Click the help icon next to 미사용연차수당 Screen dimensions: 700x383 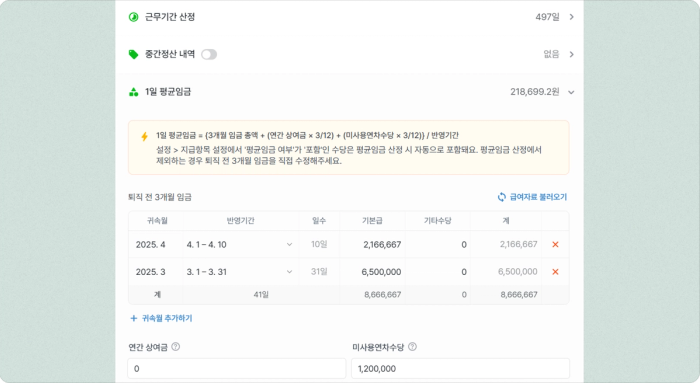[412, 347]
